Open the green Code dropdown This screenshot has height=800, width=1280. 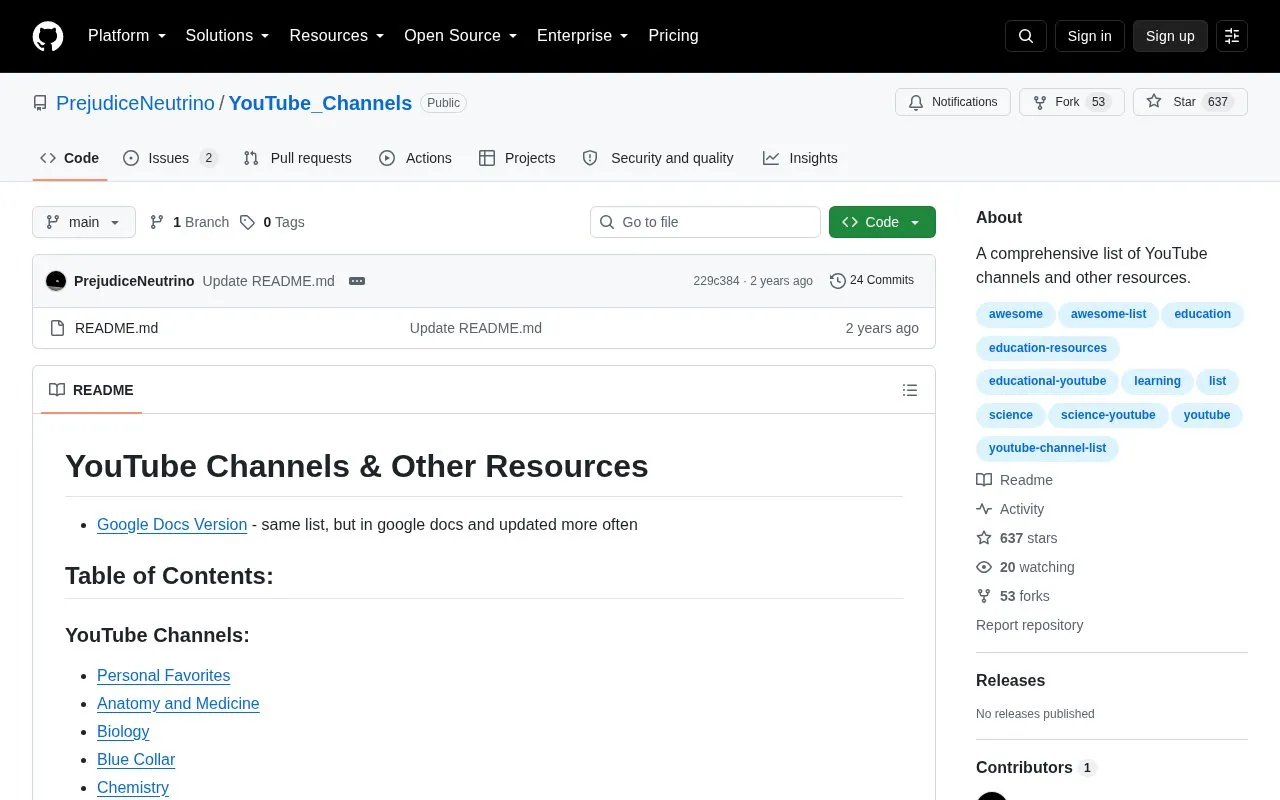882,222
